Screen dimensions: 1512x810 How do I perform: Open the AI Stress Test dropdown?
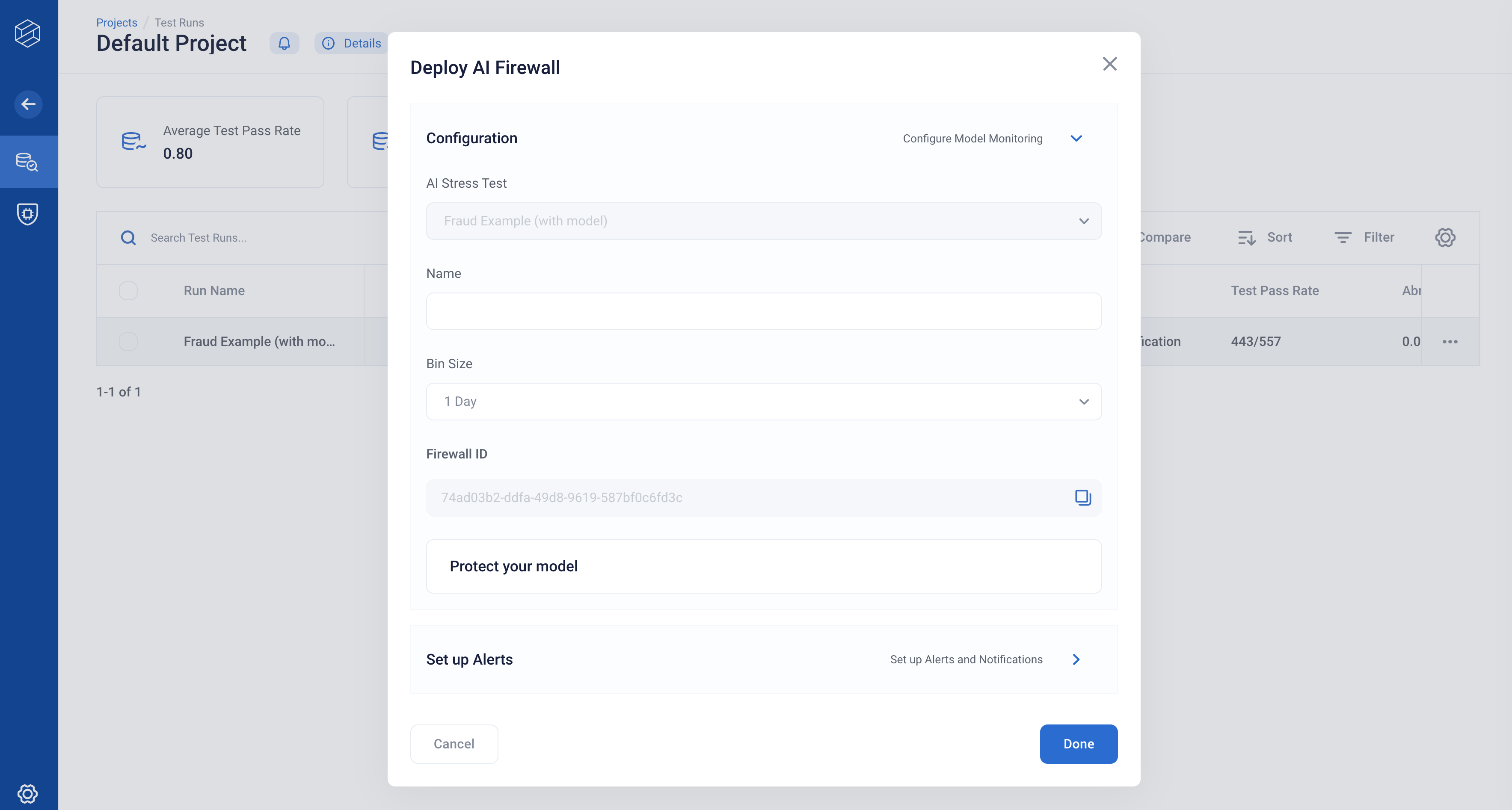click(x=764, y=221)
